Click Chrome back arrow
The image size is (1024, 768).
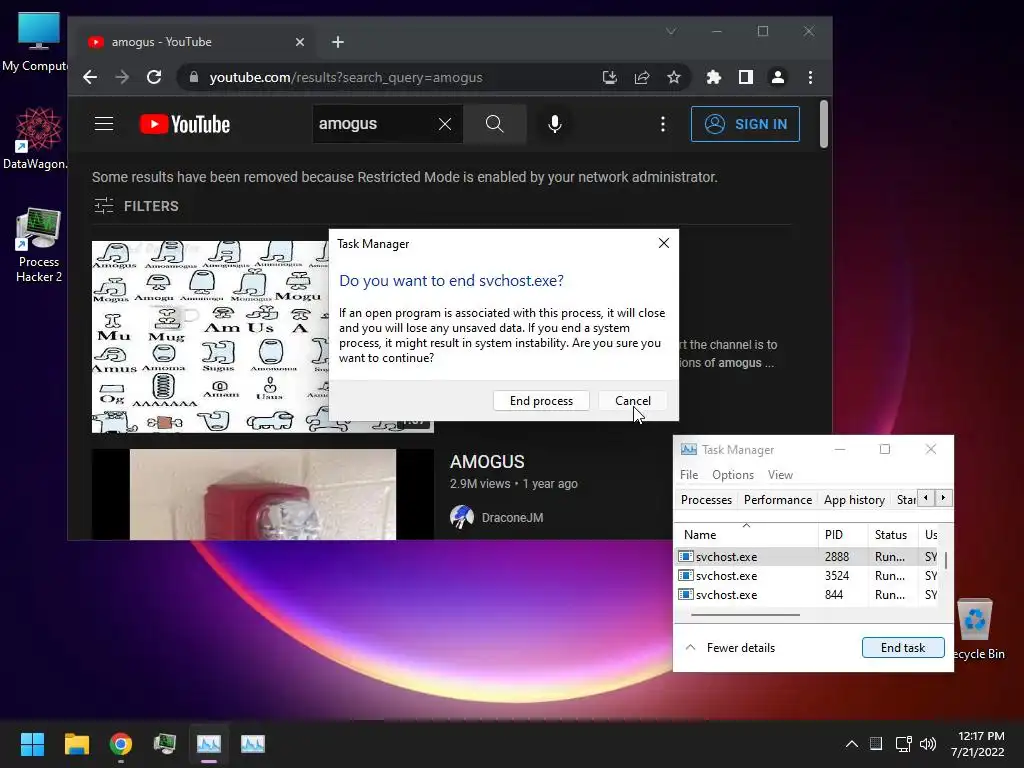[90, 77]
